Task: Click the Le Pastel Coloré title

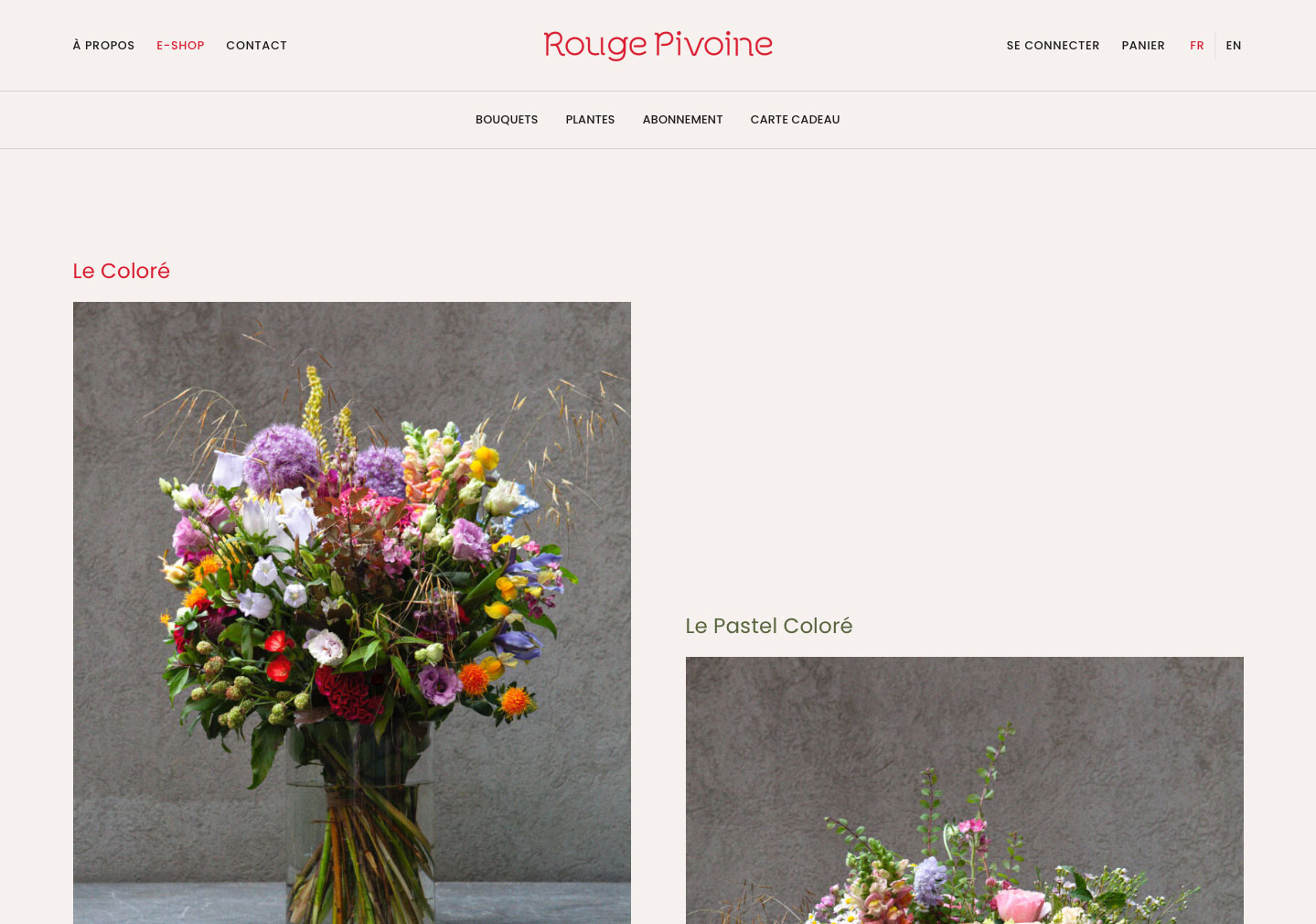Action: [x=769, y=626]
